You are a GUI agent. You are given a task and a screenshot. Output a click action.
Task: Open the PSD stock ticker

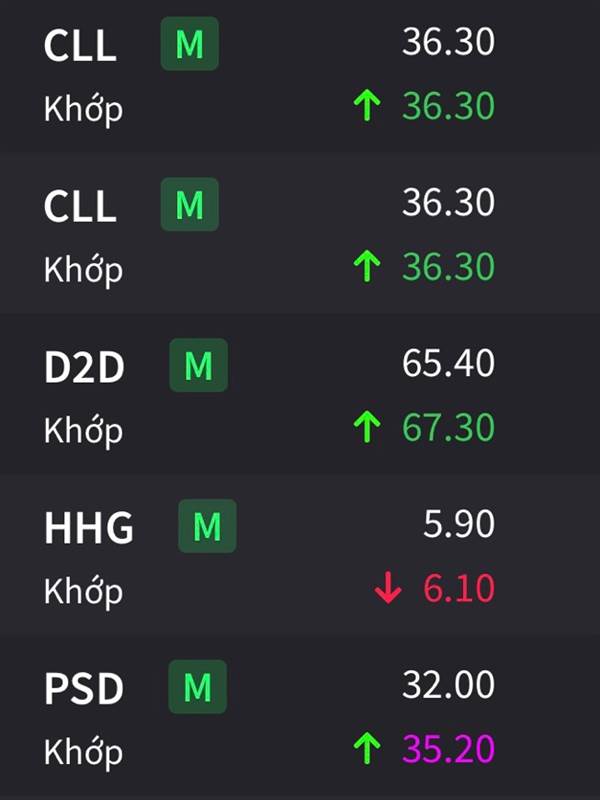coord(84,688)
